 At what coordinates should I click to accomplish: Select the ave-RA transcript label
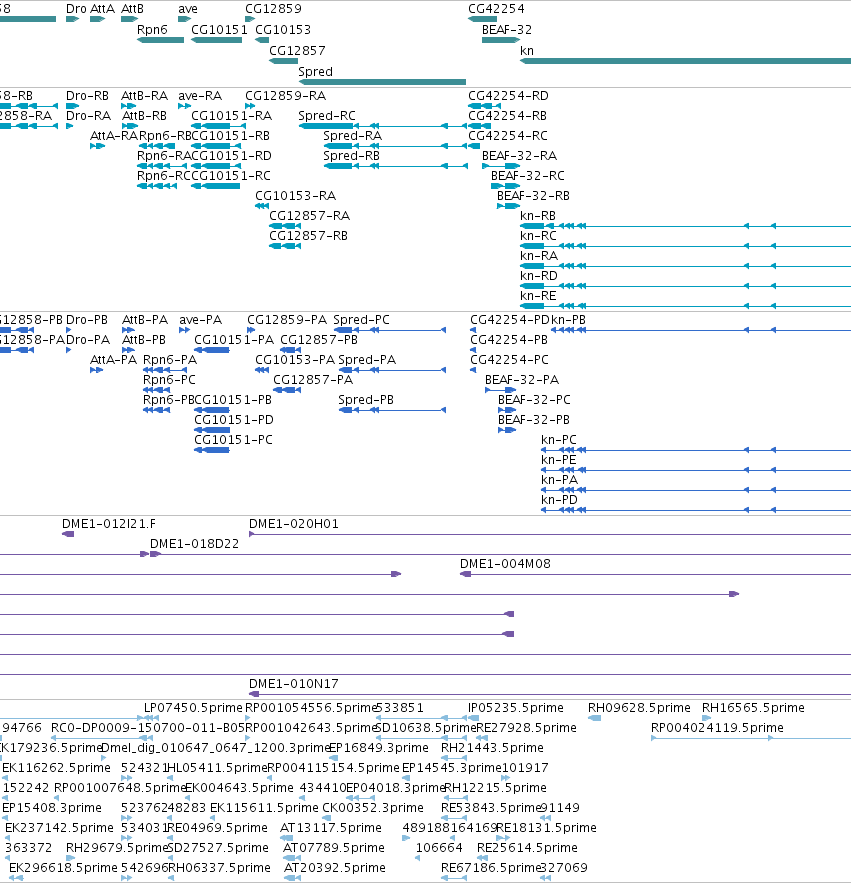[x=200, y=96]
